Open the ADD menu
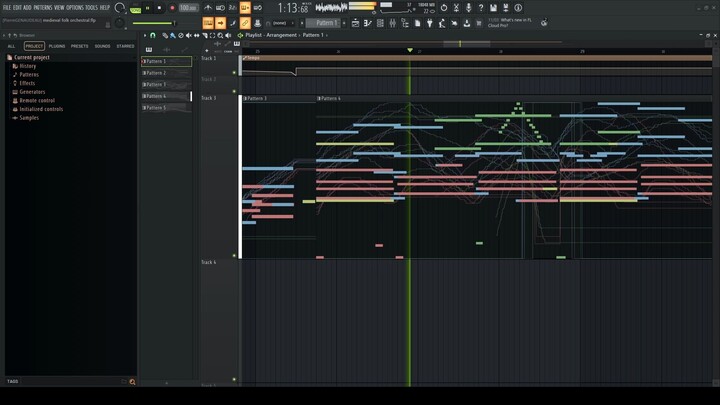 click(x=28, y=7)
